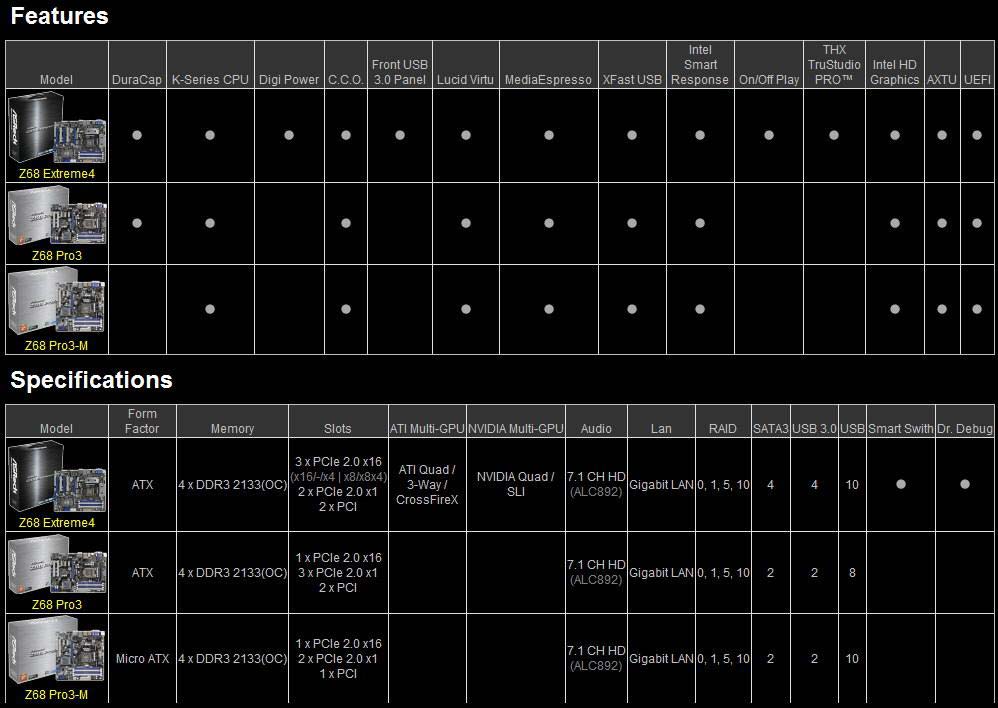
Task: Click the Z68 Pro3 name link under Features
Action: click(56, 256)
